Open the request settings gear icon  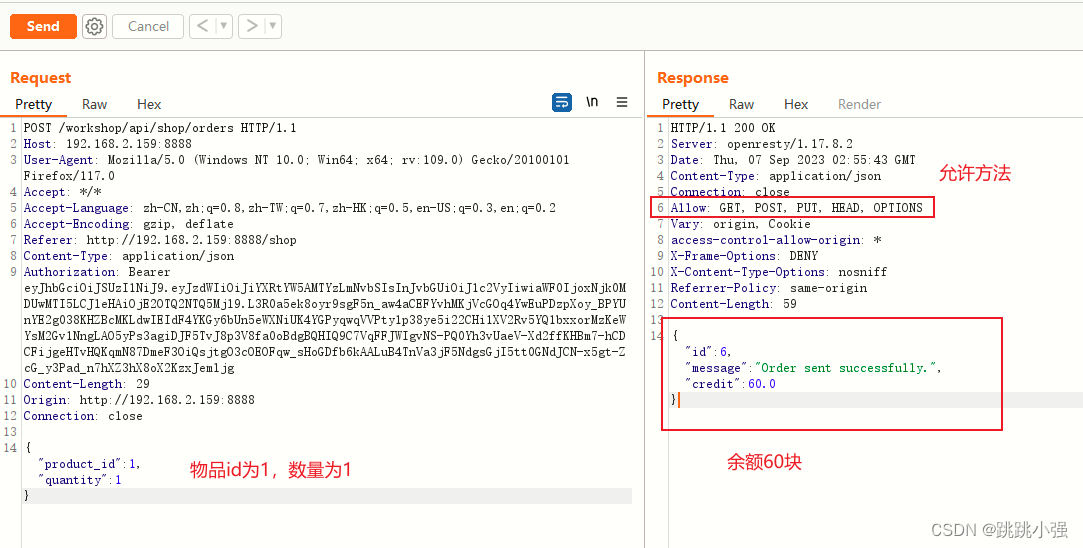pyautogui.click(x=94, y=26)
